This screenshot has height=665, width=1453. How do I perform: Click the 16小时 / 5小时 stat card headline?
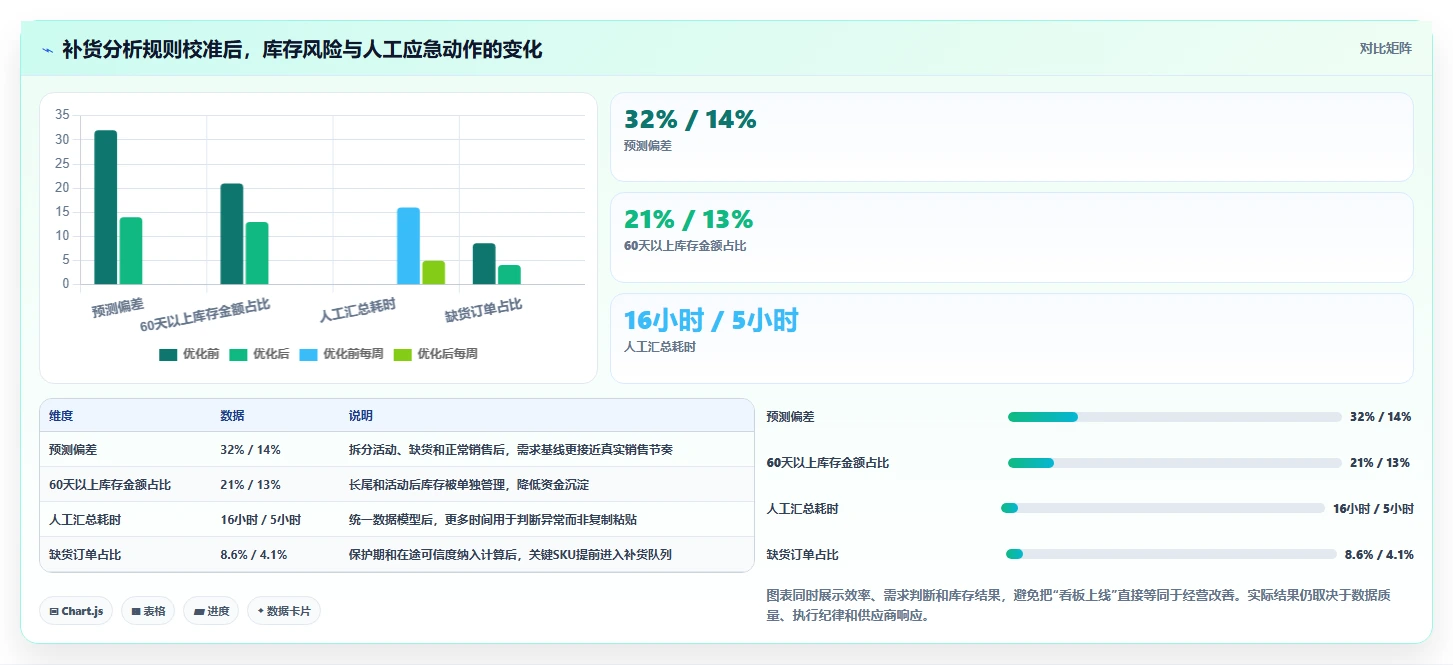(x=711, y=320)
